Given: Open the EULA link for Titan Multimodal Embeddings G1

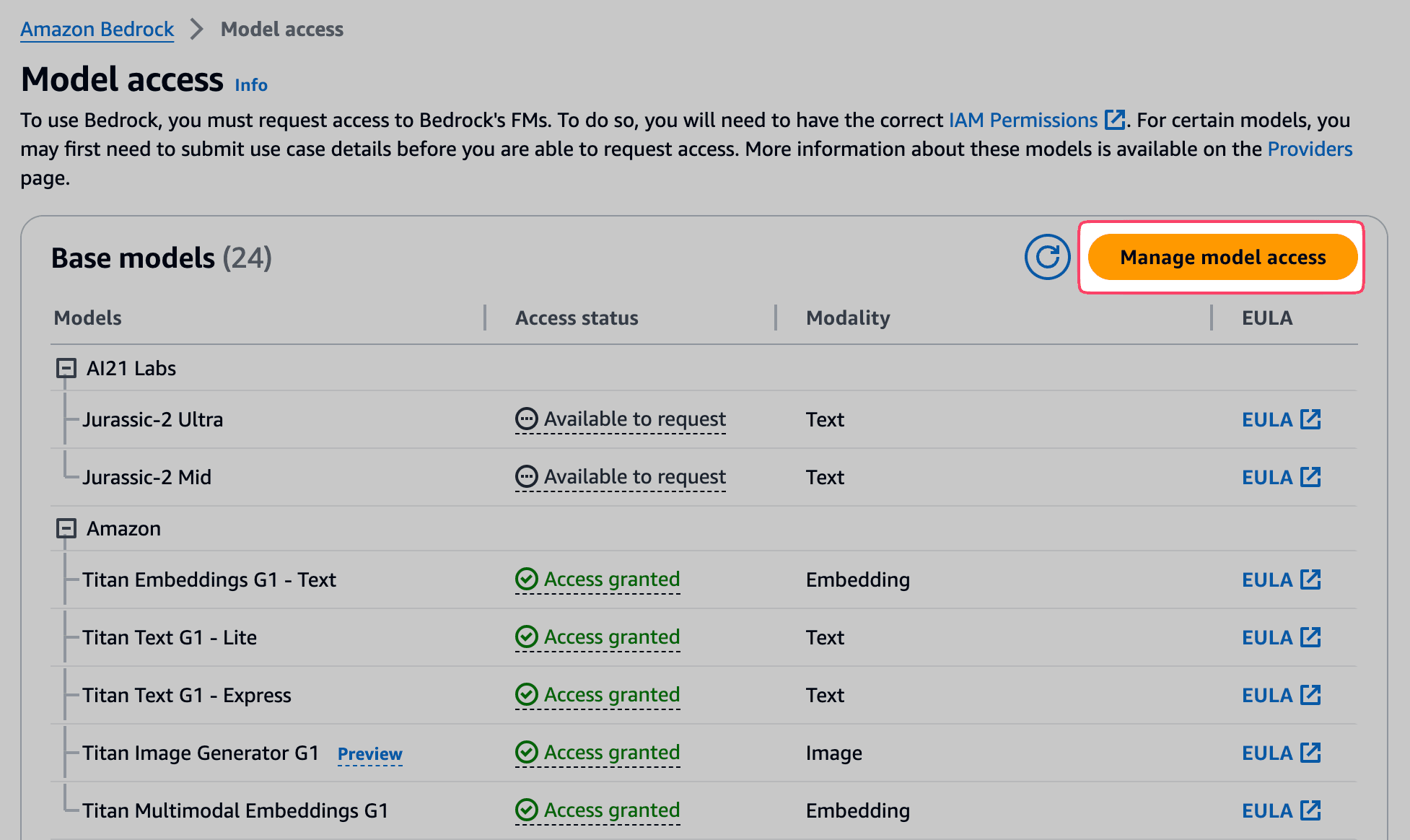Looking at the screenshot, I should [1281, 810].
